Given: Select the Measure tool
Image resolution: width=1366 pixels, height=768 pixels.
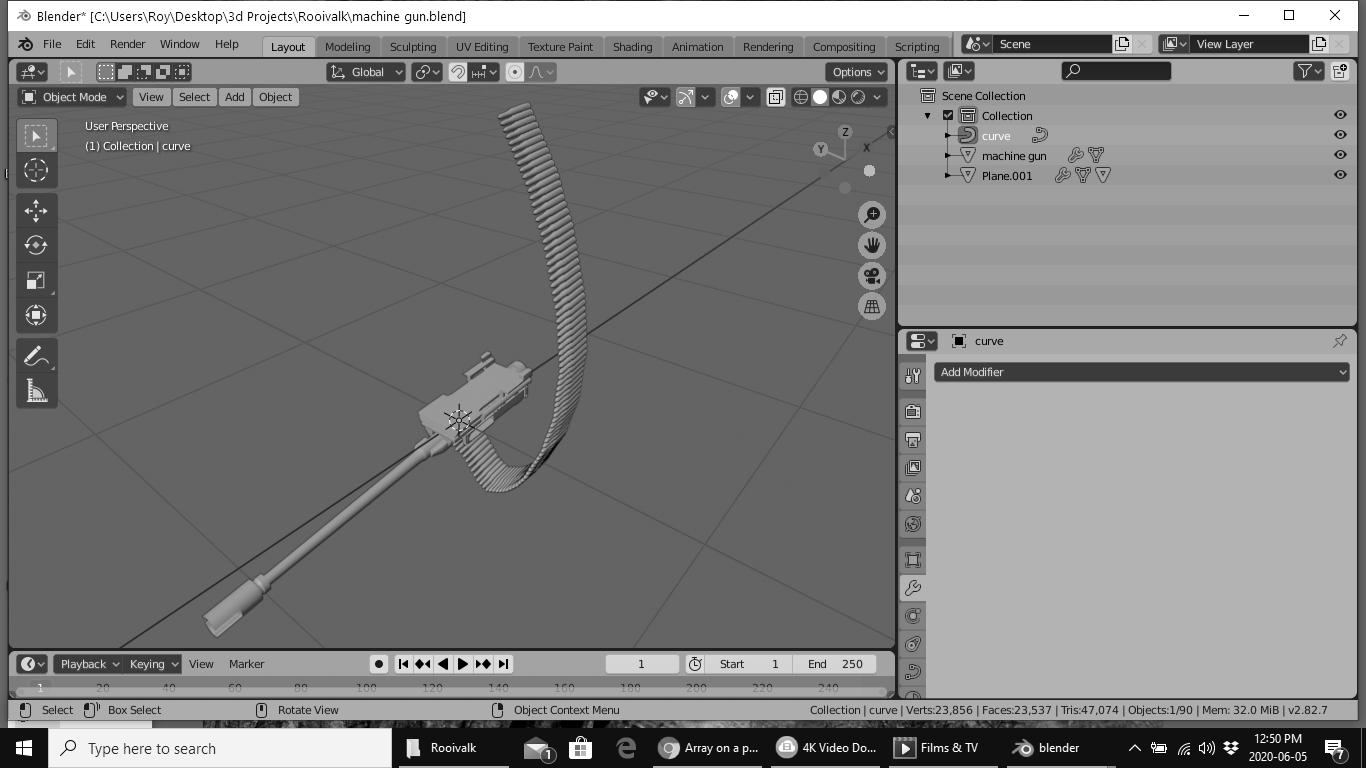Looking at the screenshot, I should tap(36, 391).
